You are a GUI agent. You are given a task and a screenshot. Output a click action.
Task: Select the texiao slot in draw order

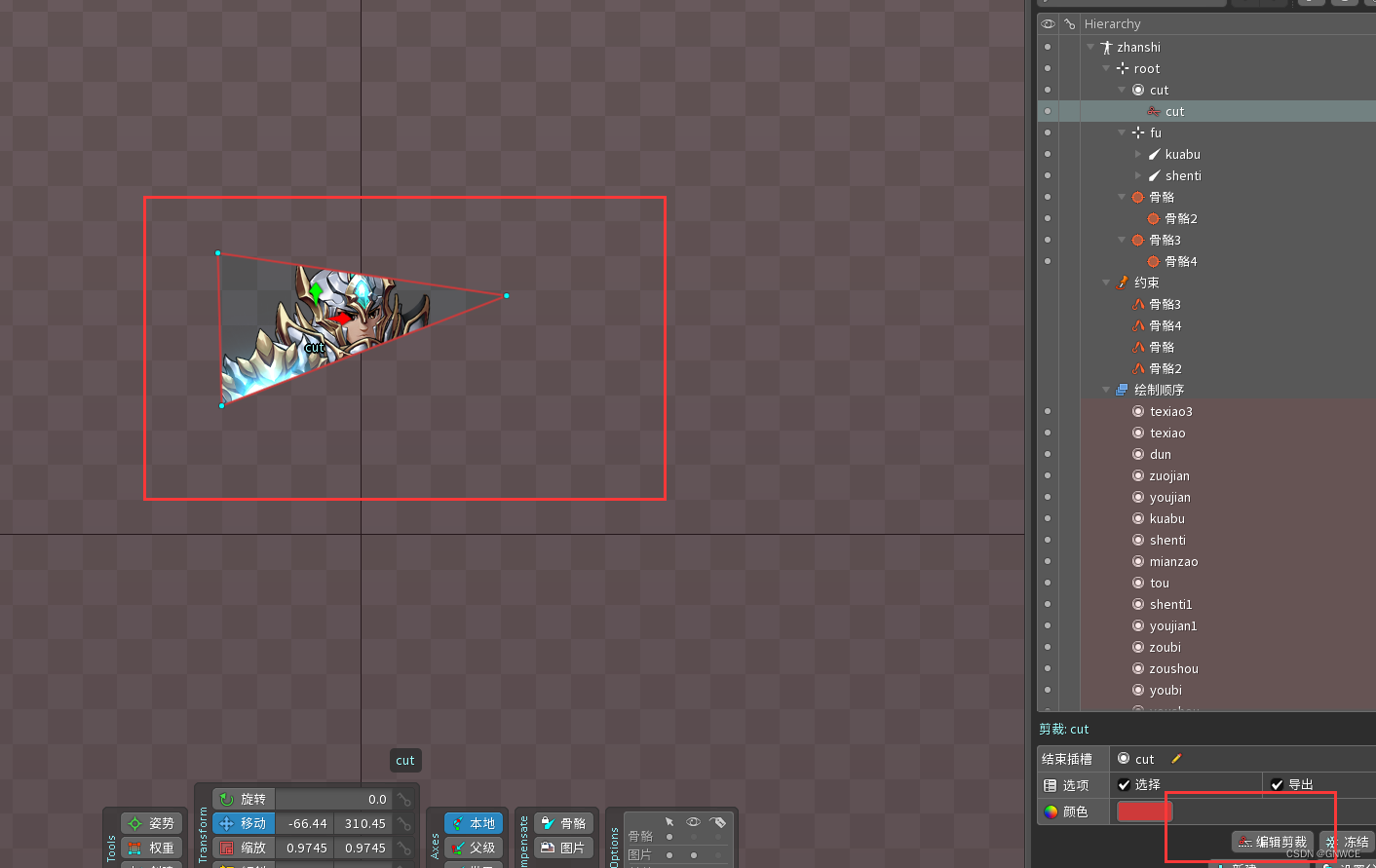tap(1167, 433)
